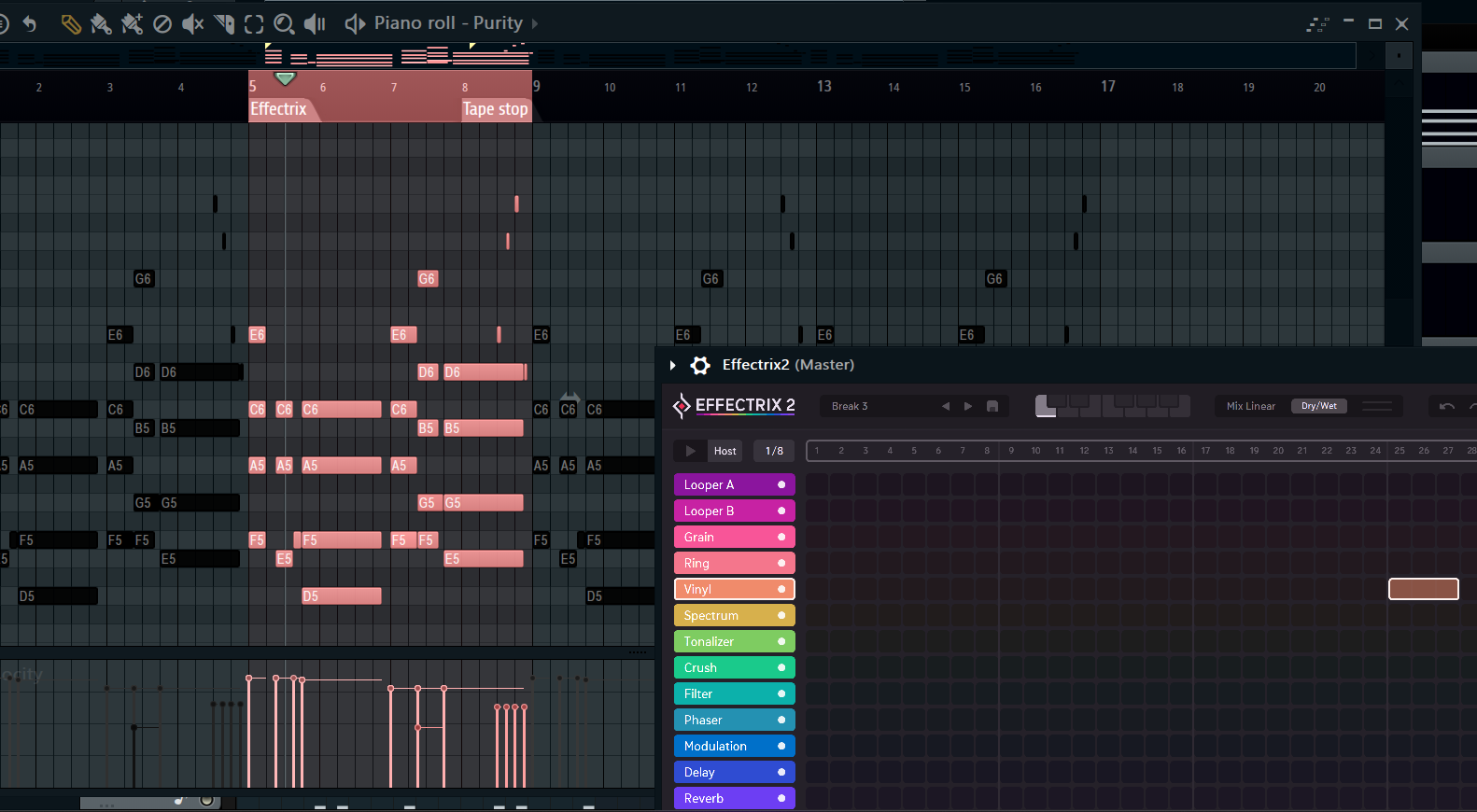Click the detach window icon in title bar
Screen dimensions: 1477x812
(x=1317, y=24)
